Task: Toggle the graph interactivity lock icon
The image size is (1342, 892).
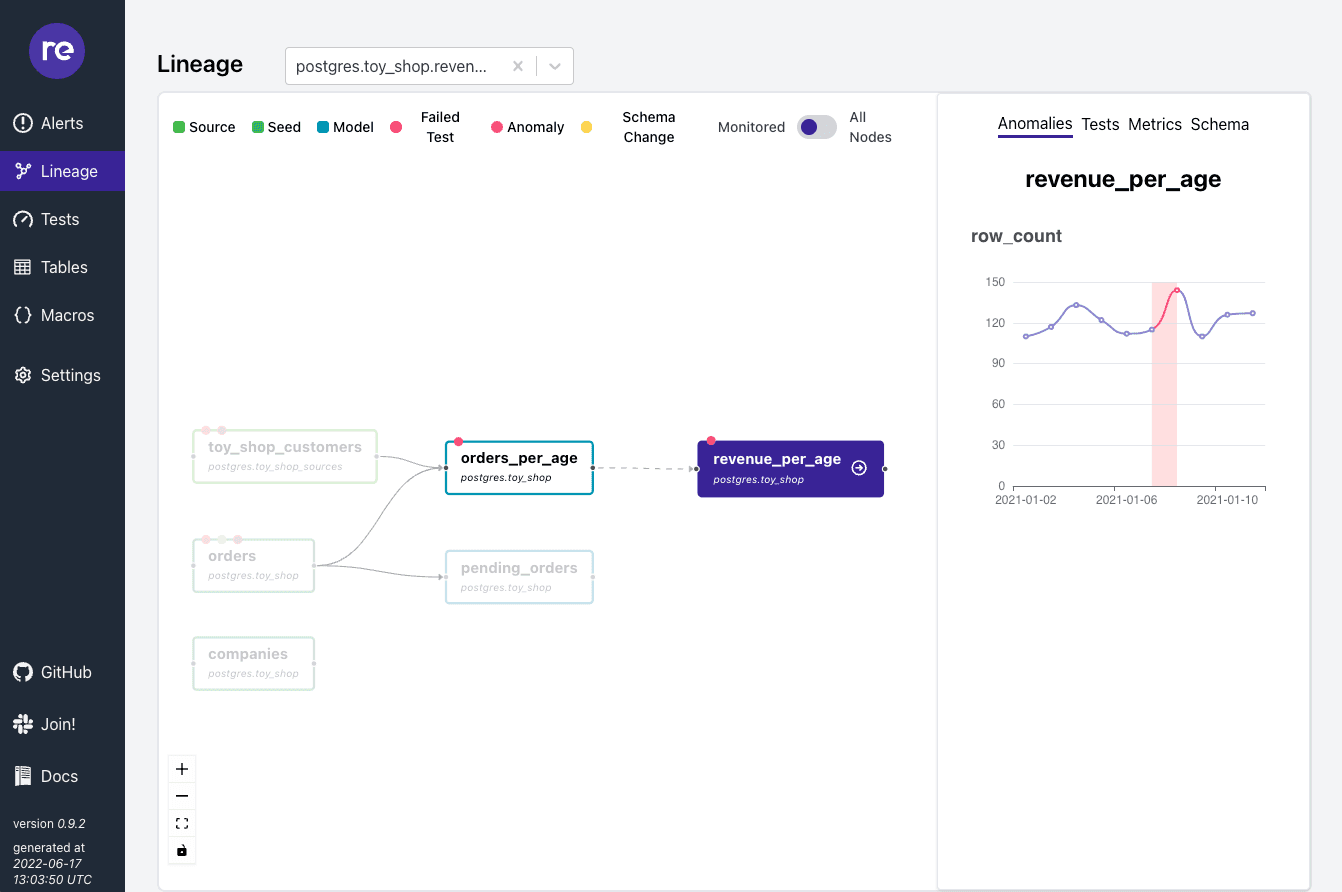Action: [x=182, y=850]
